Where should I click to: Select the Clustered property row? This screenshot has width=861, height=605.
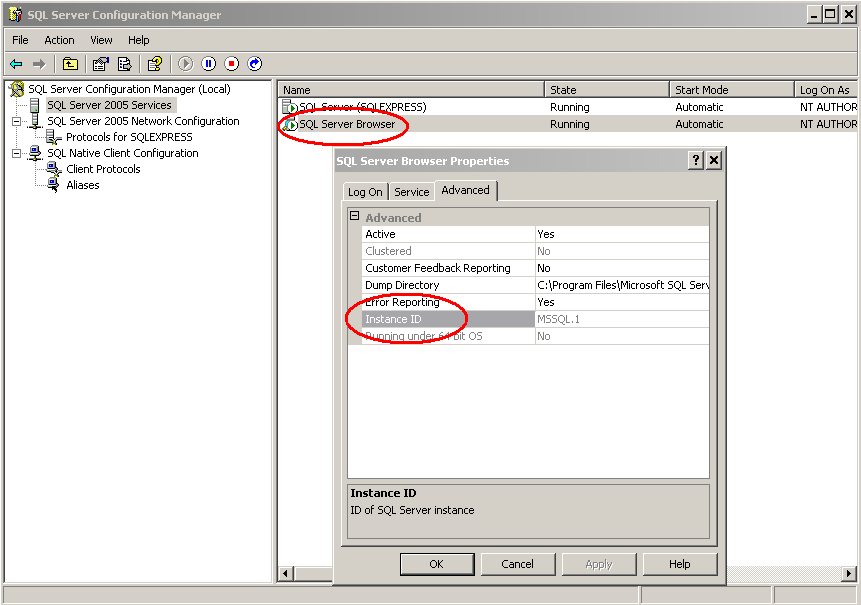coord(535,251)
